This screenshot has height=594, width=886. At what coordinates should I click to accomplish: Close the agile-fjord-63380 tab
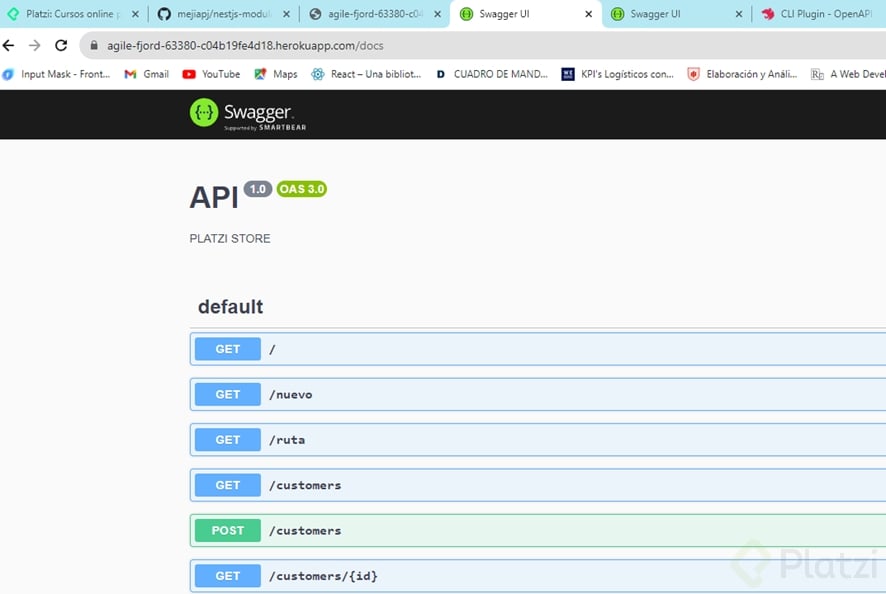(437, 14)
